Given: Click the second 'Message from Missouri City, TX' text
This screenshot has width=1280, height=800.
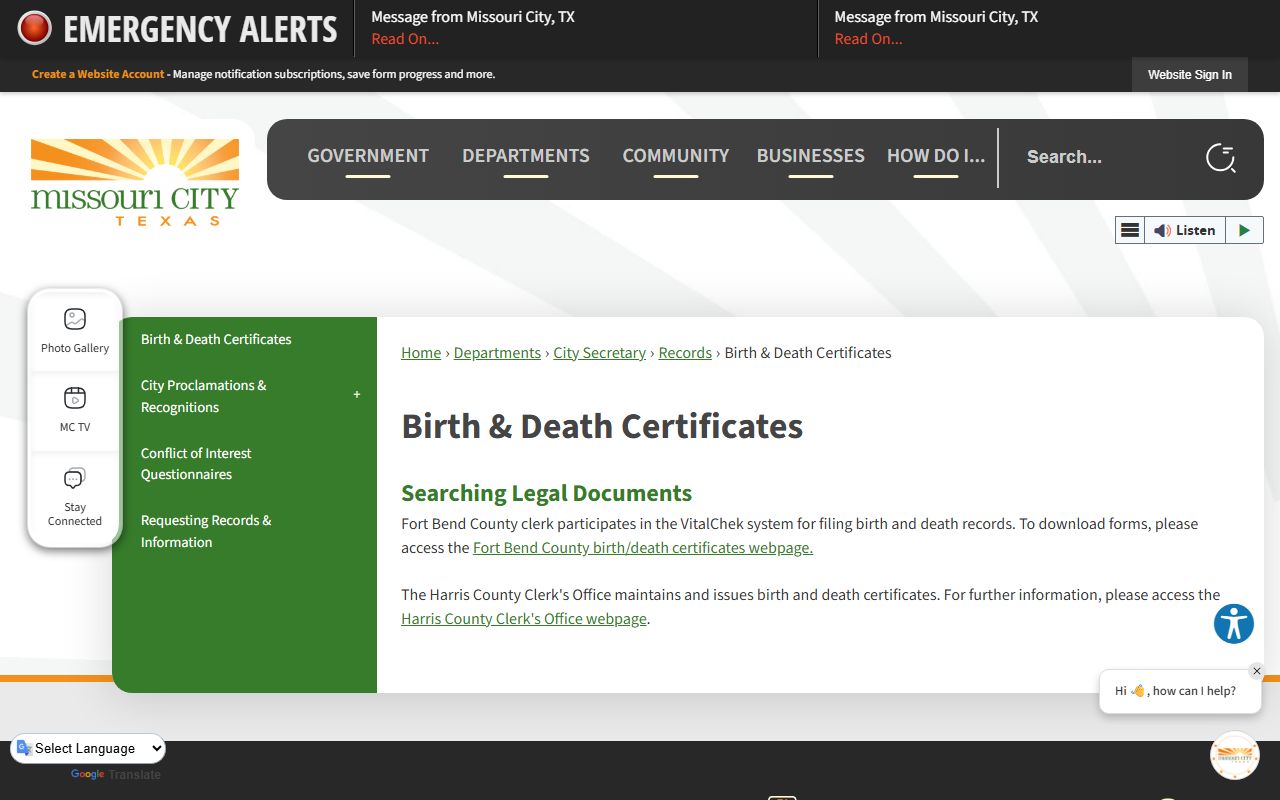Looking at the screenshot, I should click(936, 17).
